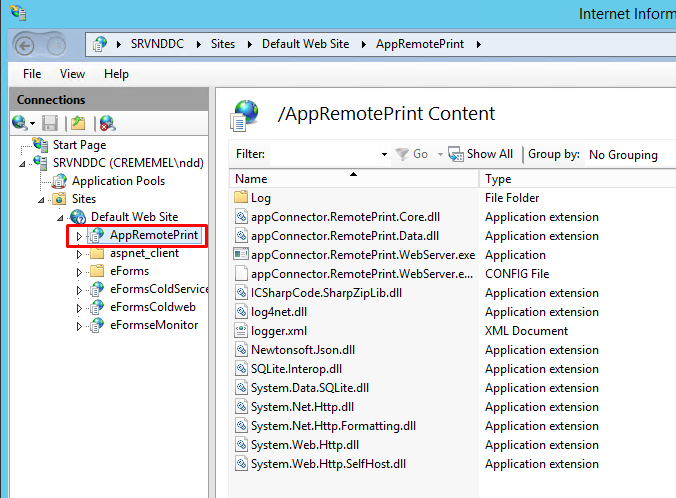Screen dimensions: 676x498
Task: Select Application Pools in the tree
Action: [118, 181]
